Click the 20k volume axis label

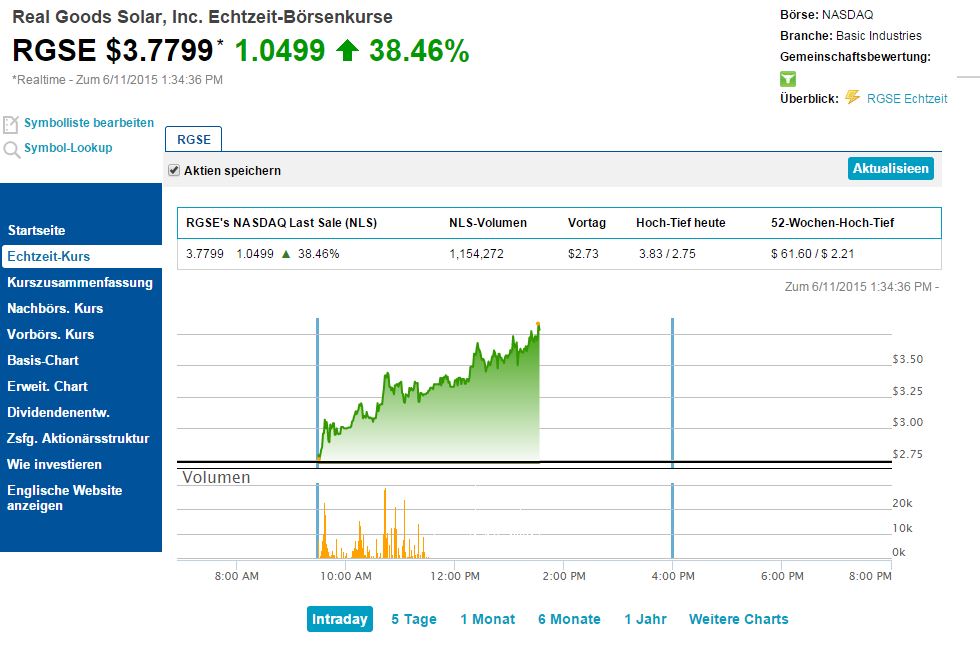tap(902, 503)
